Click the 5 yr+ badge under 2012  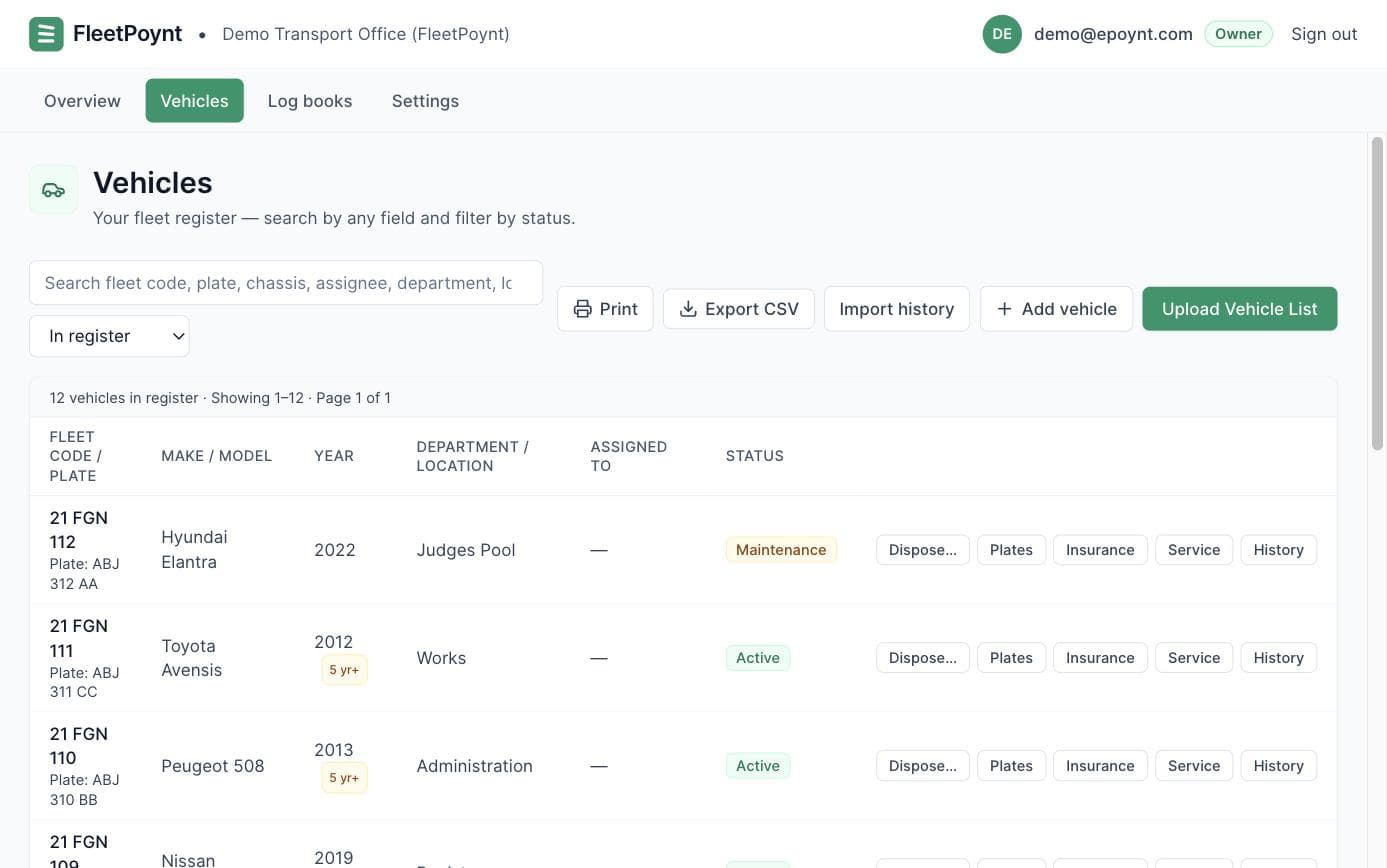pyautogui.click(x=344, y=670)
